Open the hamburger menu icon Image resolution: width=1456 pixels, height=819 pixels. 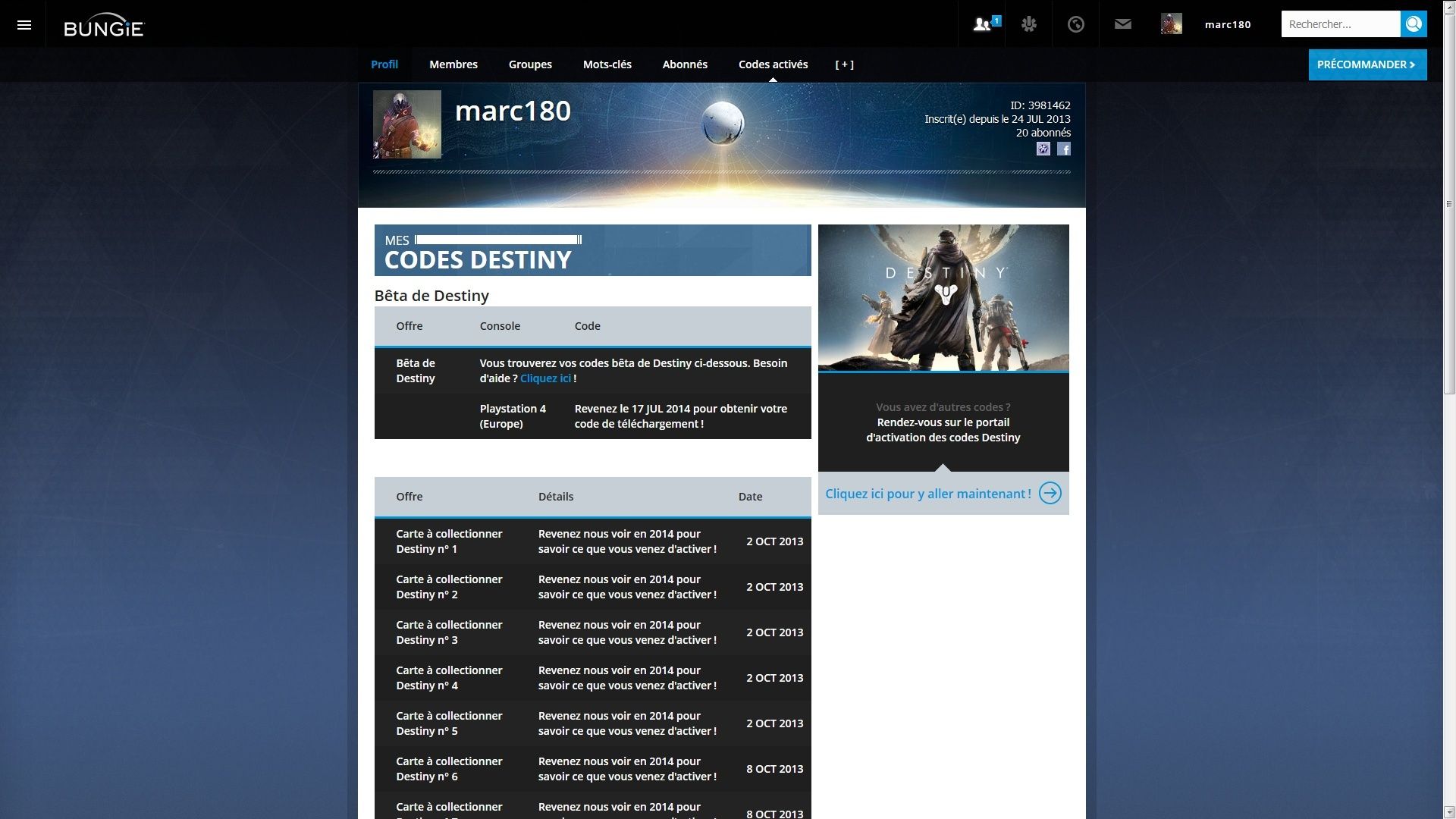tap(24, 24)
